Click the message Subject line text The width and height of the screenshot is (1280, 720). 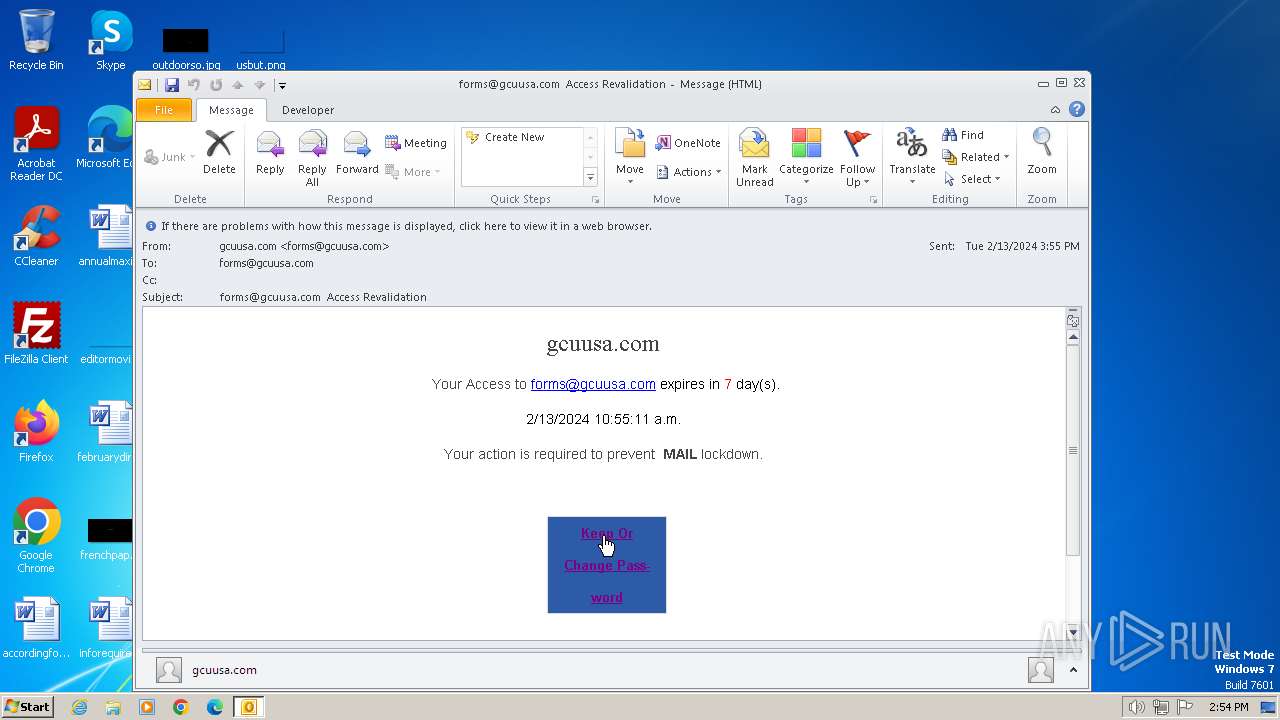[x=323, y=297]
